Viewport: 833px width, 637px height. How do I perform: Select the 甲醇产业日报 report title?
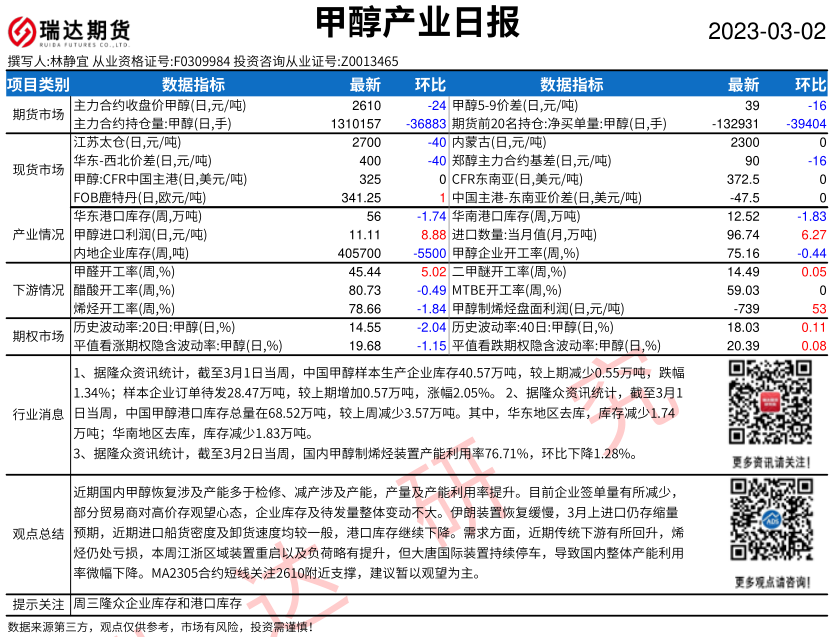coord(417,22)
